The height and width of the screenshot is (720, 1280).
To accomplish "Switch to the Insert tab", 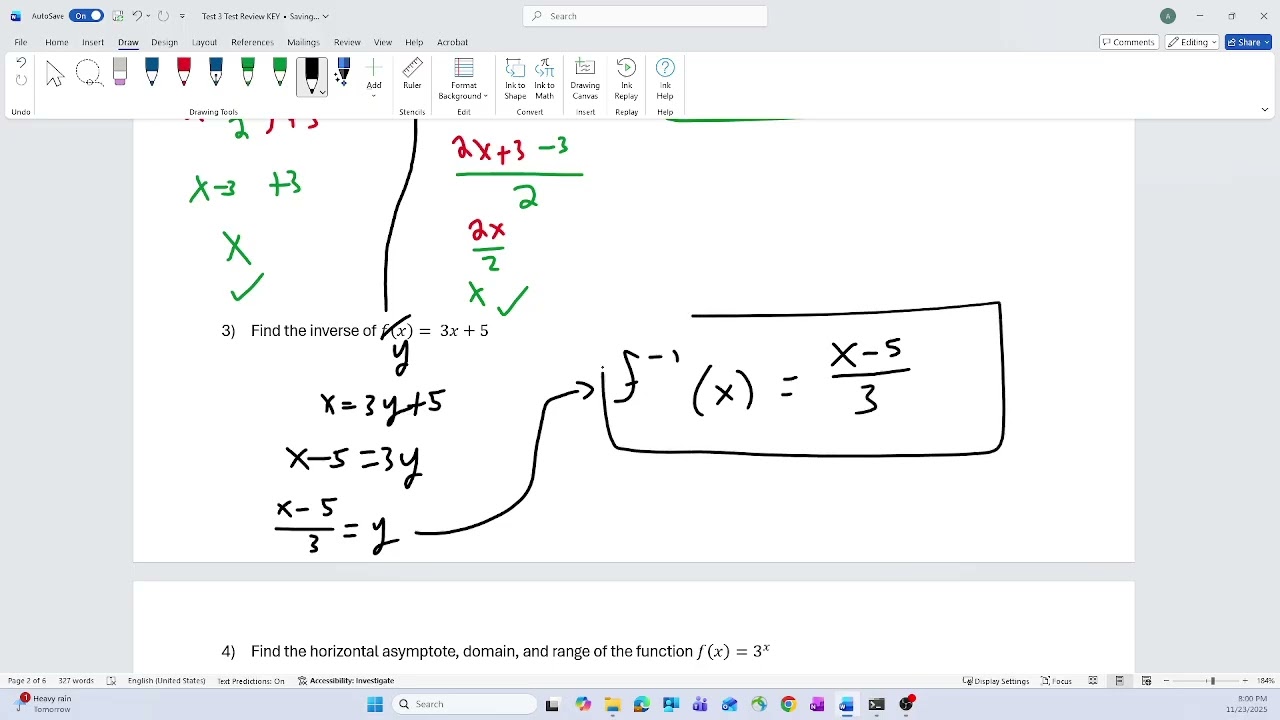I will [93, 42].
